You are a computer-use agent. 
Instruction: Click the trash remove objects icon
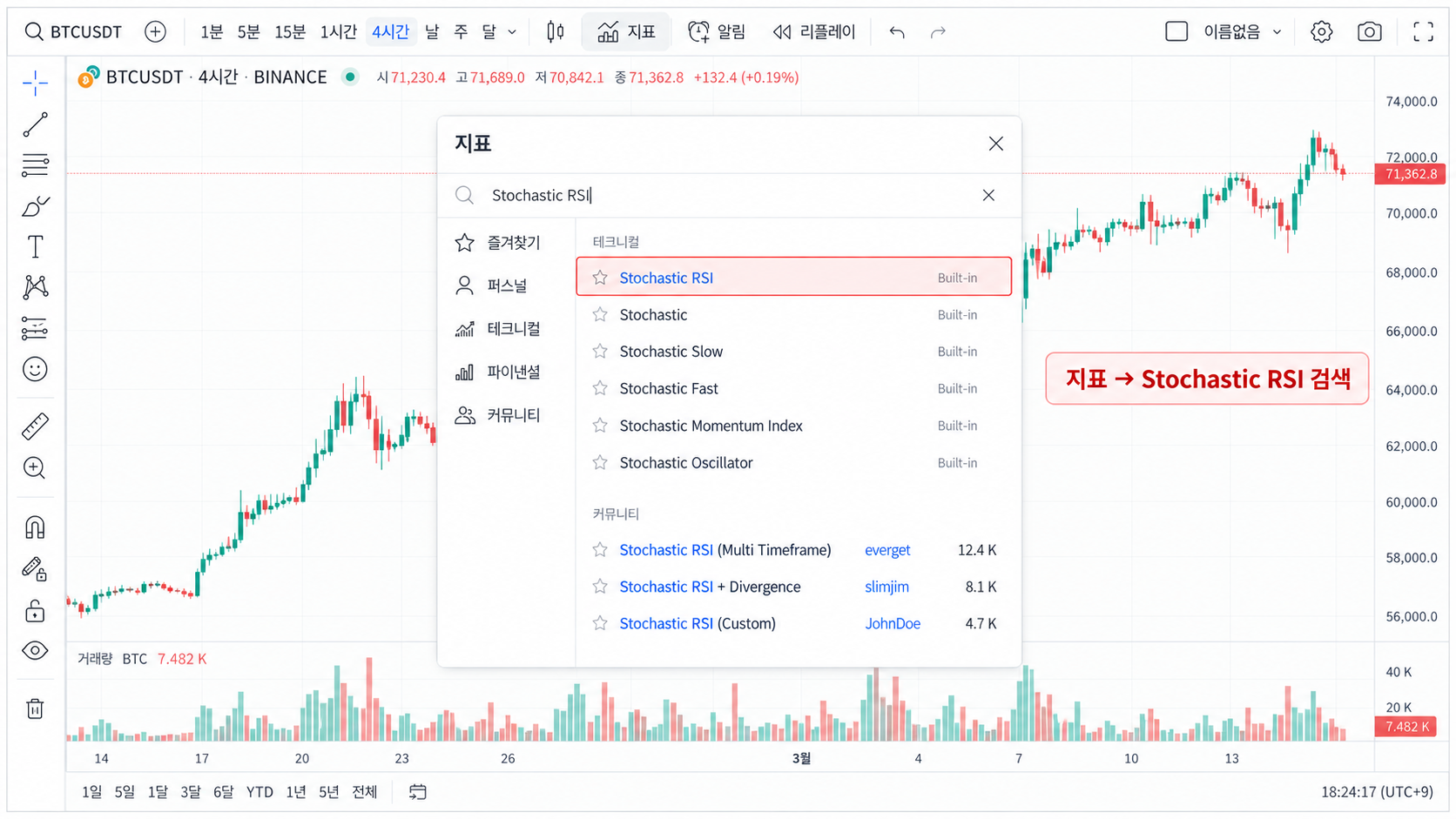[35, 708]
